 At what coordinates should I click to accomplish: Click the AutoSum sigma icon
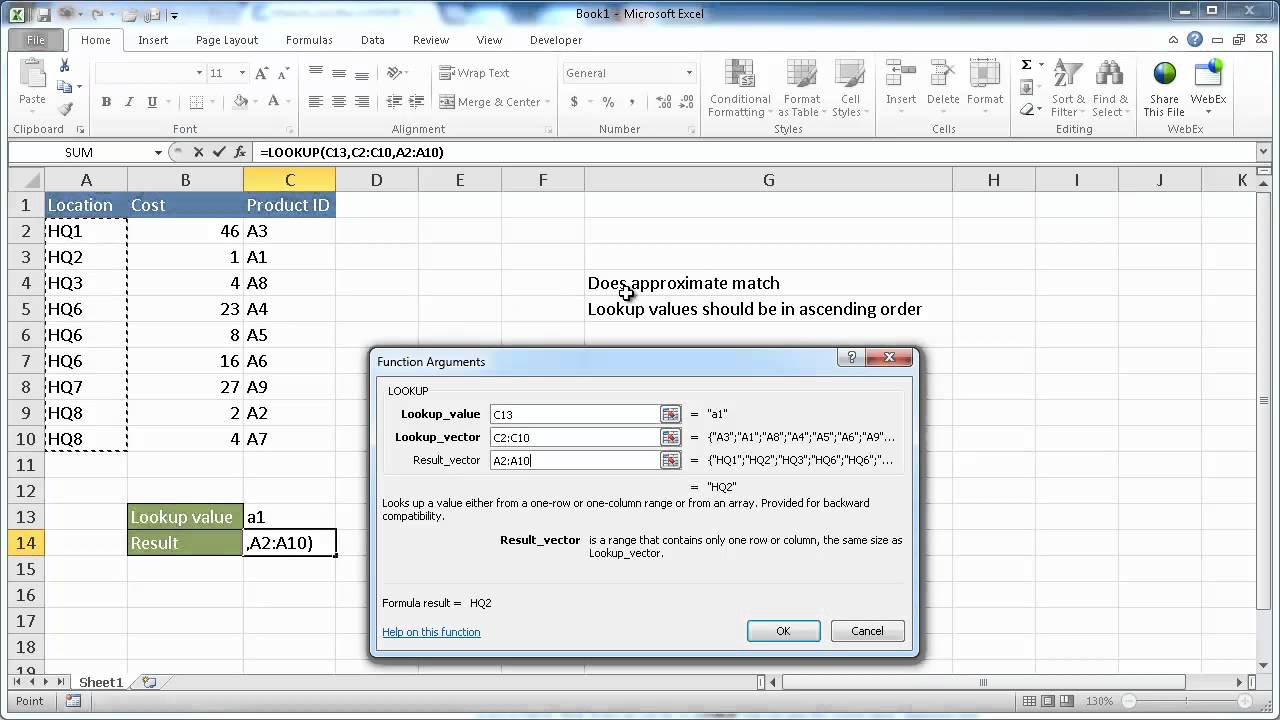1026,65
